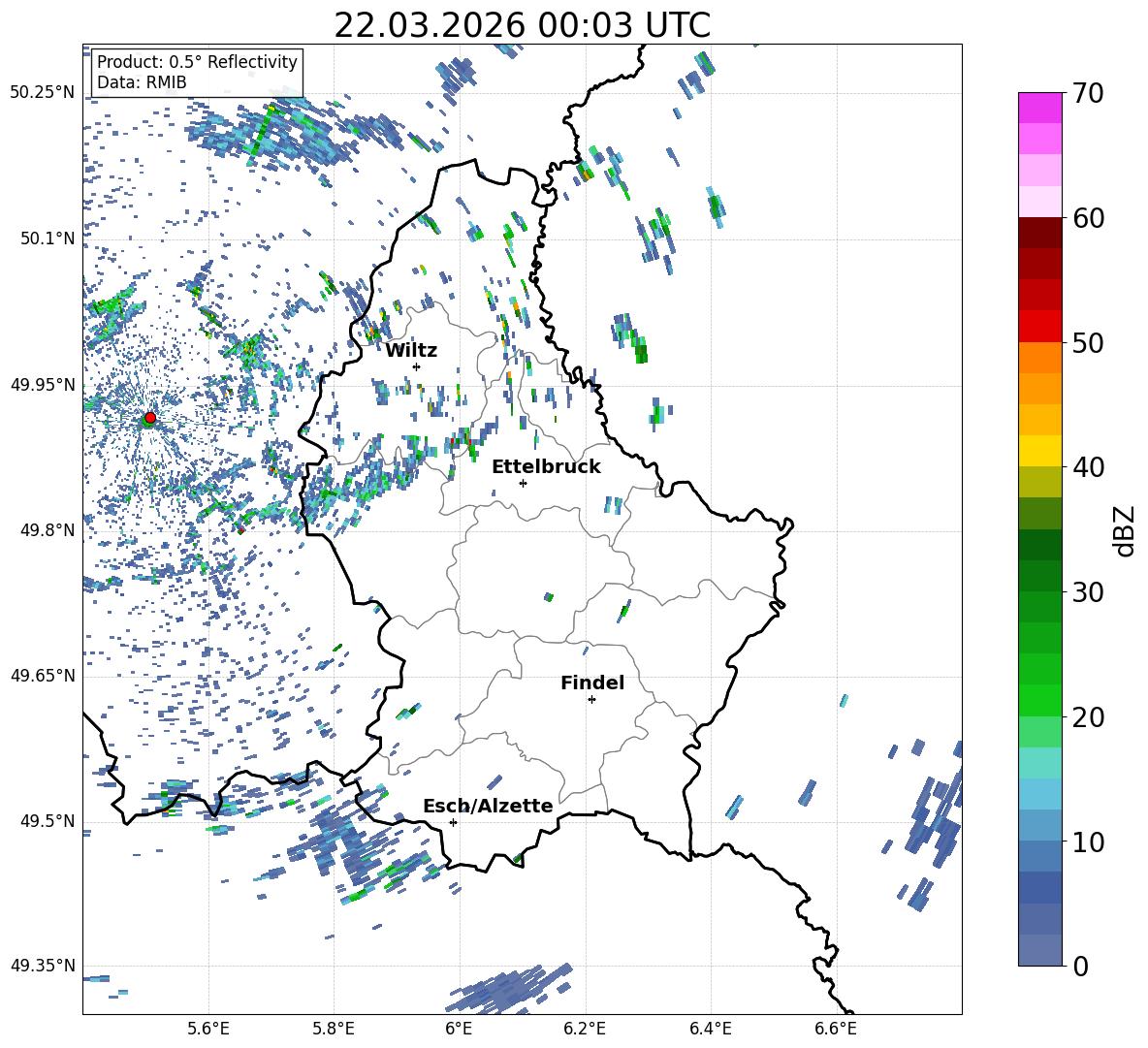Click the 49.5°N latitude label
The image size is (1148, 1048).
click(48, 820)
